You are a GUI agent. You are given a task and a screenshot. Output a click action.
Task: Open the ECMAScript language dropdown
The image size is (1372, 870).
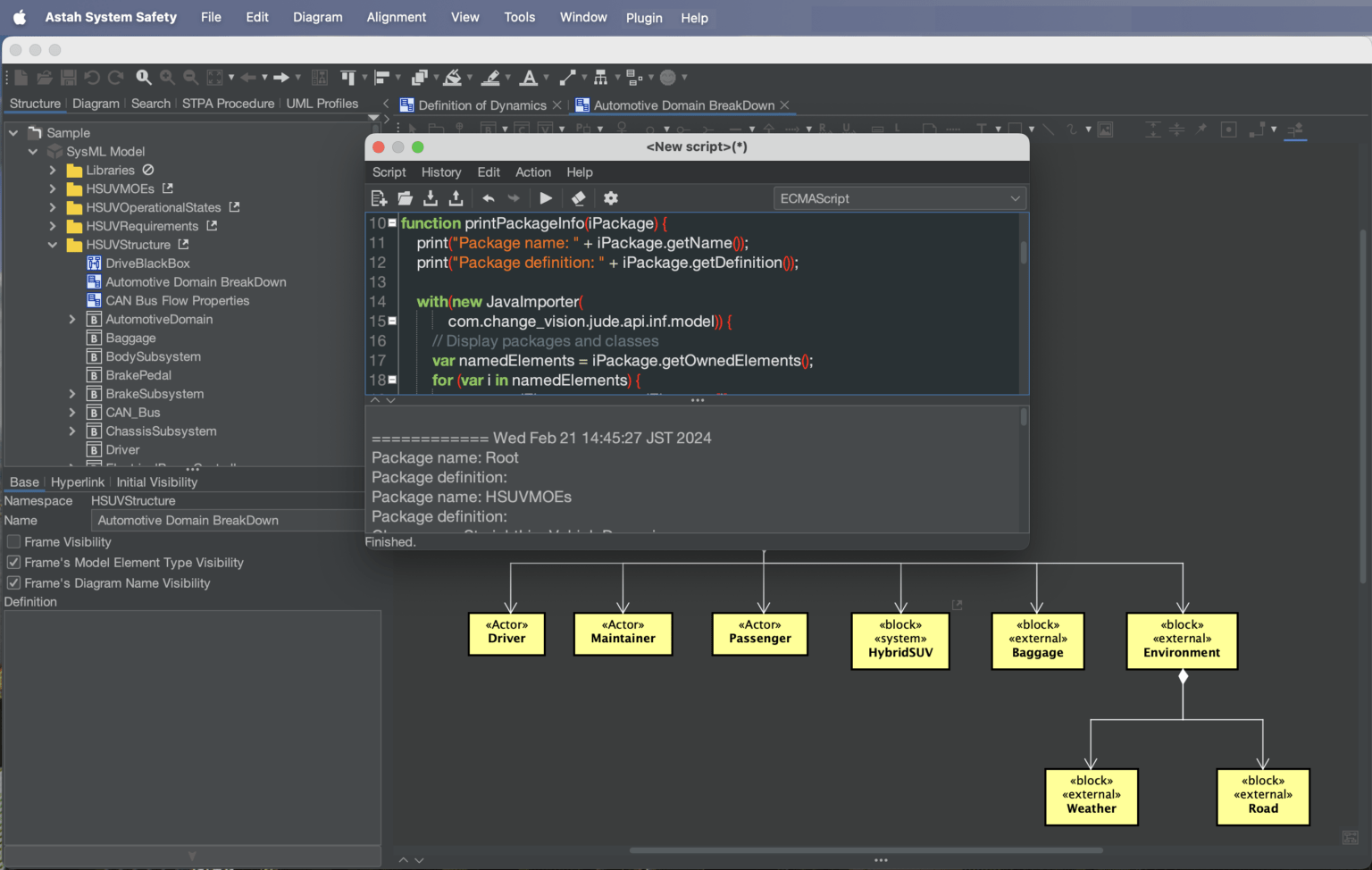click(x=899, y=197)
